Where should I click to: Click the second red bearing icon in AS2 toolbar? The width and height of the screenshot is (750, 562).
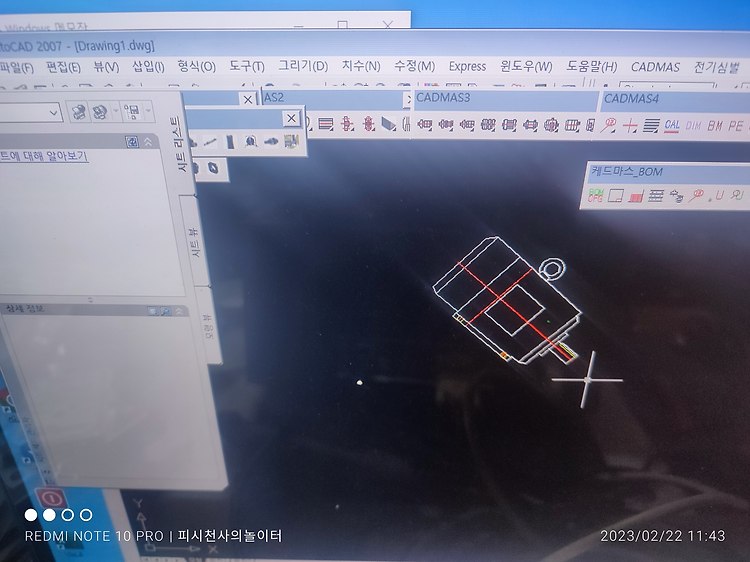click(x=368, y=124)
